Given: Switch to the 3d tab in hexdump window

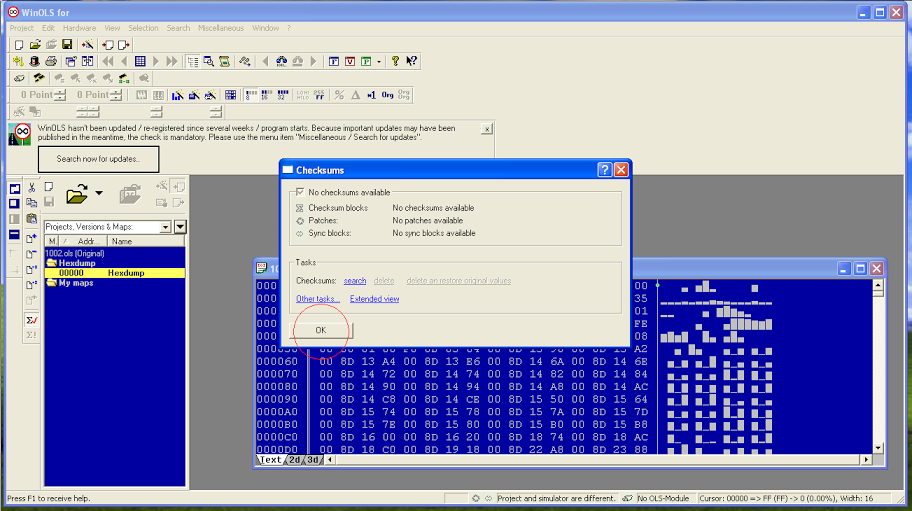Looking at the screenshot, I should [x=313, y=460].
